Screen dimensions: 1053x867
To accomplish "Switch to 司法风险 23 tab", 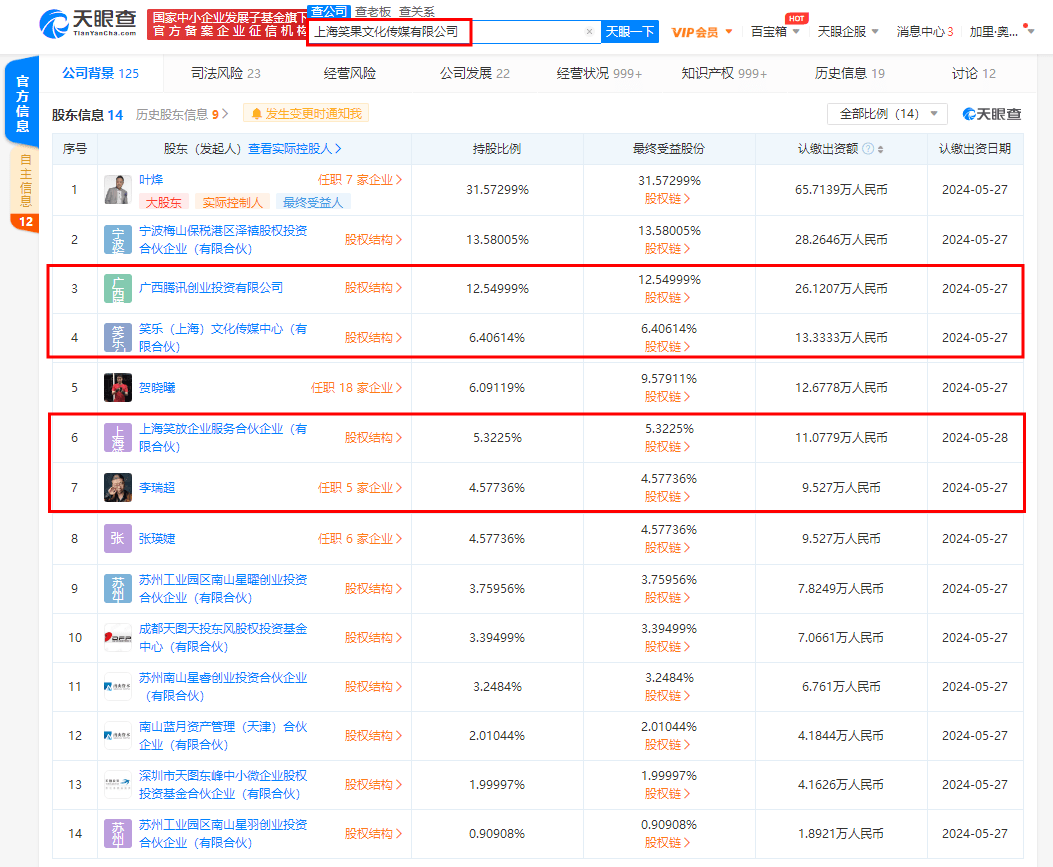I will click(226, 73).
